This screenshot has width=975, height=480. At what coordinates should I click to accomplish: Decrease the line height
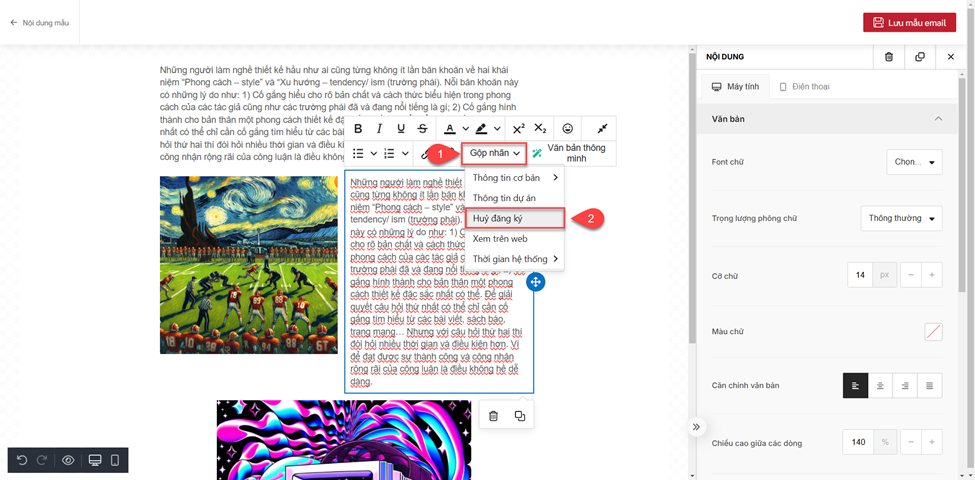(910, 442)
